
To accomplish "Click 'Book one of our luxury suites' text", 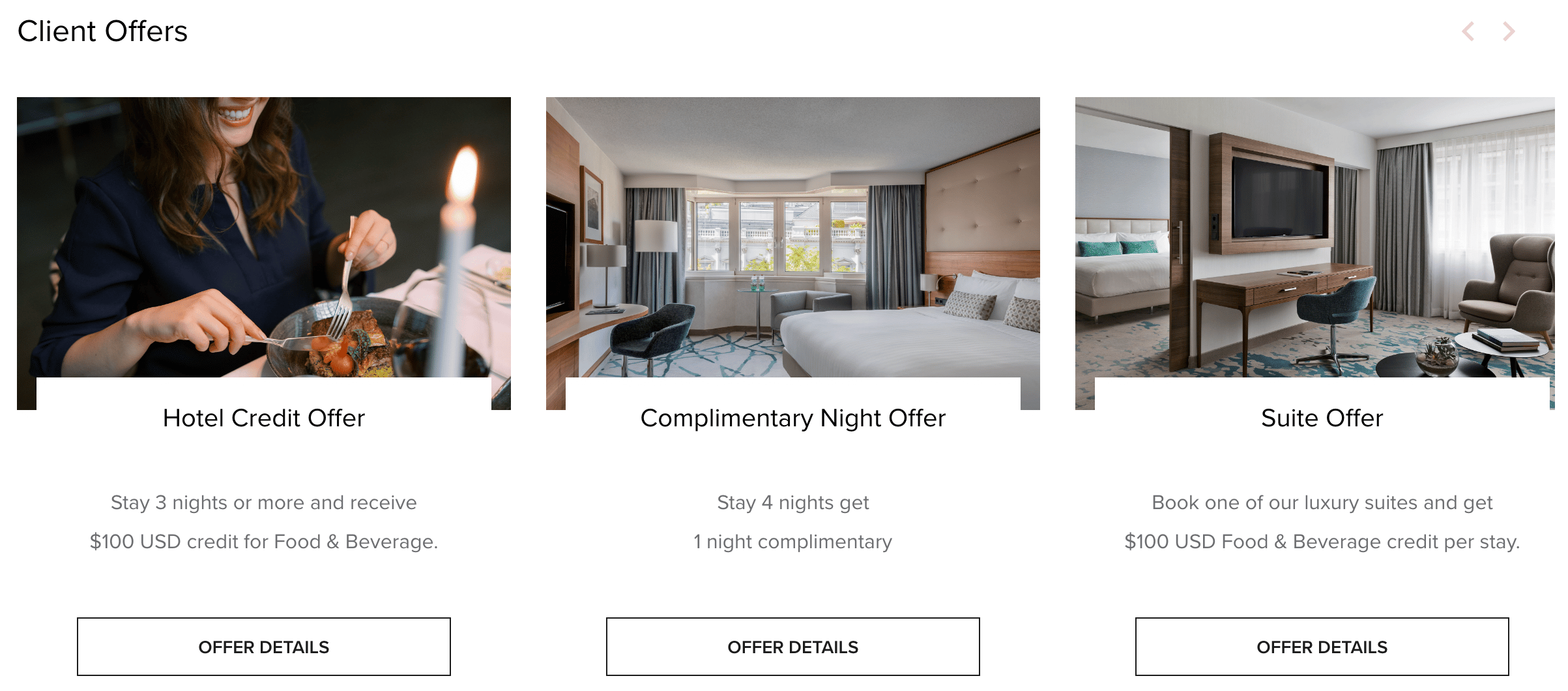I will click(x=1284, y=503).
